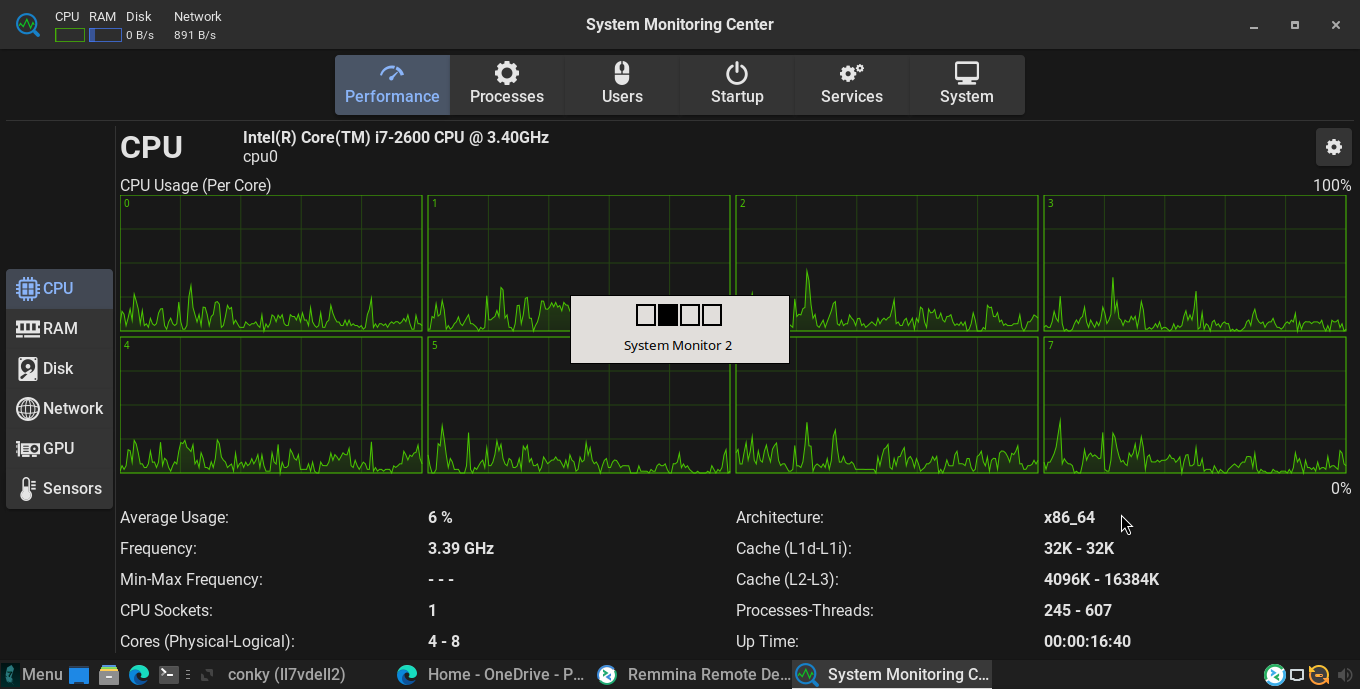Switch to the System tab
The height and width of the screenshot is (689, 1360).
[967, 85]
